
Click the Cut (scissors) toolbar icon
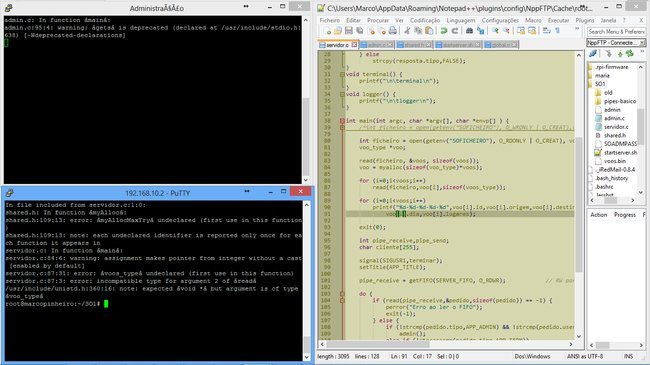[407, 31]
